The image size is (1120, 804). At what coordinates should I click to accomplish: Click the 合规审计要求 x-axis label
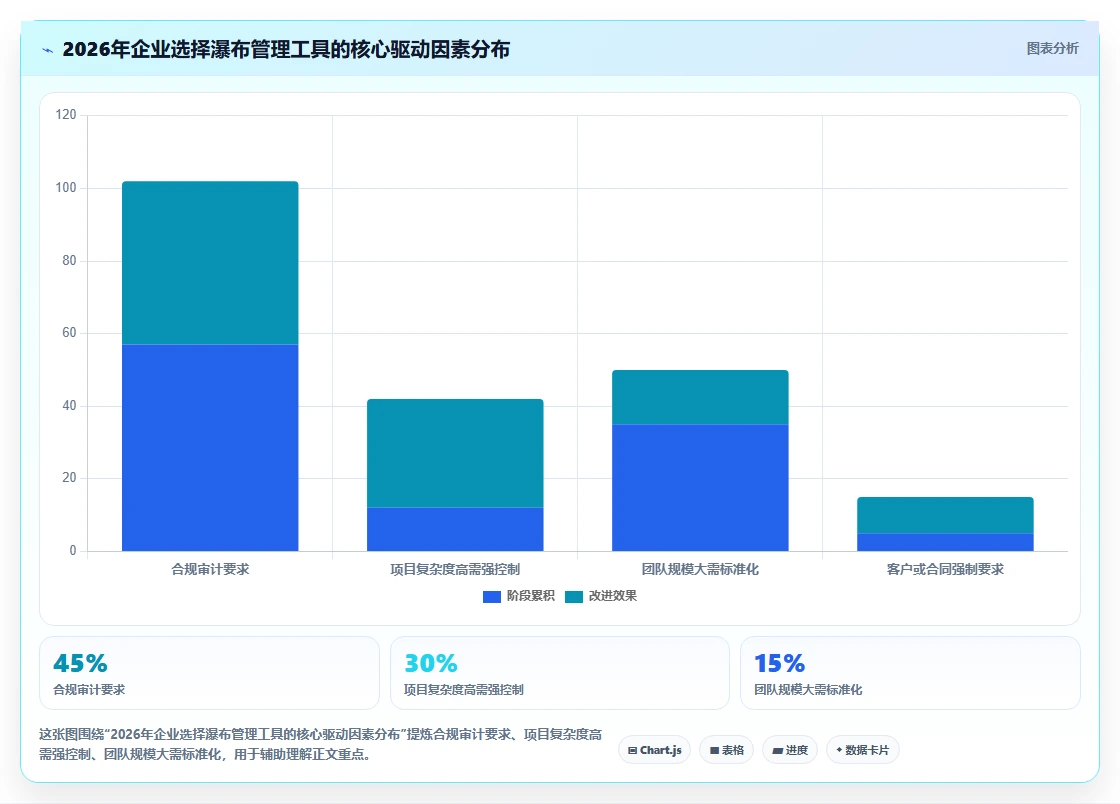tap(210, 569)
